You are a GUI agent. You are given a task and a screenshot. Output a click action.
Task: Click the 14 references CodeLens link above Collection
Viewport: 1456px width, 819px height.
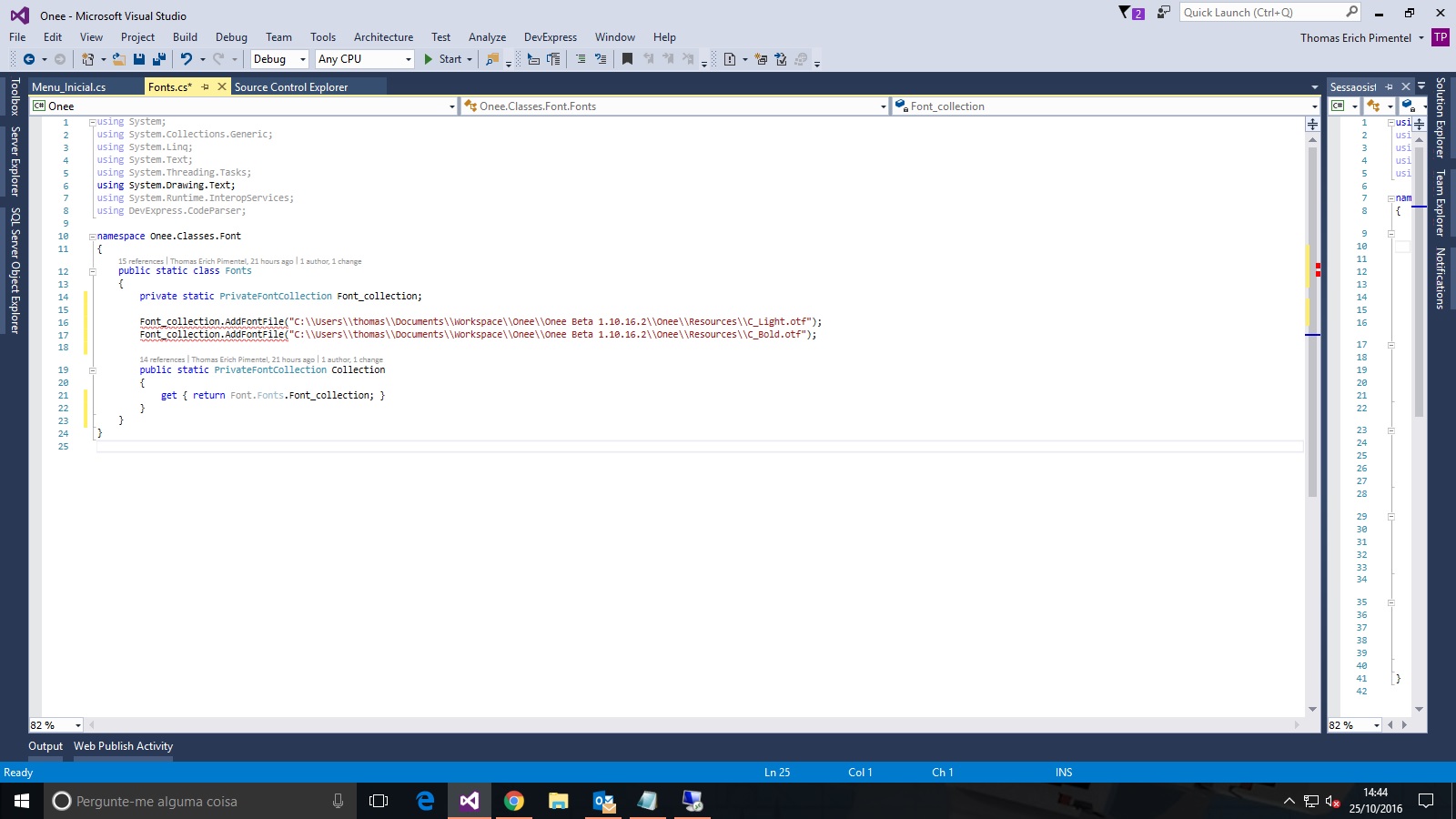[x=162, y=359]
